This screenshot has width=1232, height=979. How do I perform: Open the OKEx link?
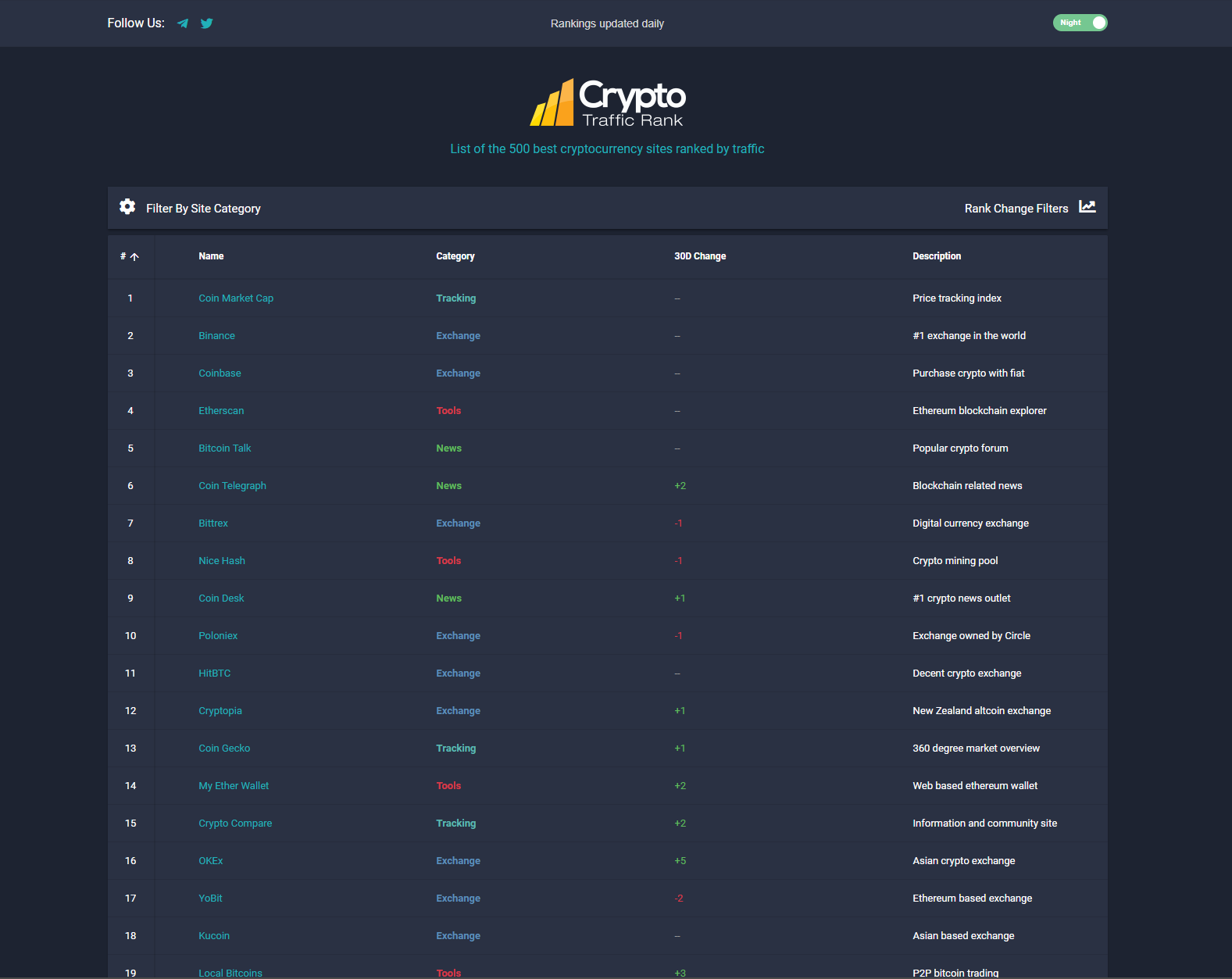211,861
